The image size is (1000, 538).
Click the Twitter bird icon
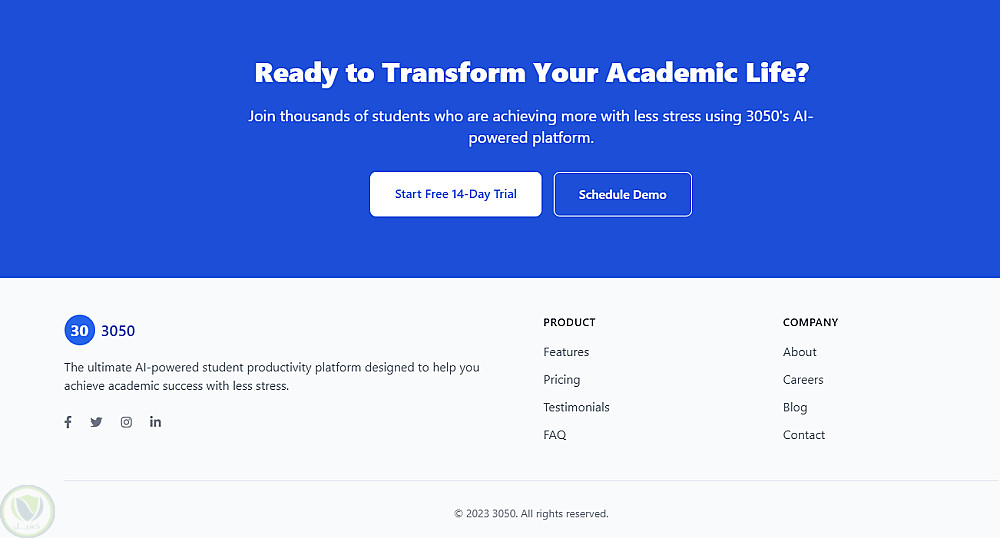point(96,422)
